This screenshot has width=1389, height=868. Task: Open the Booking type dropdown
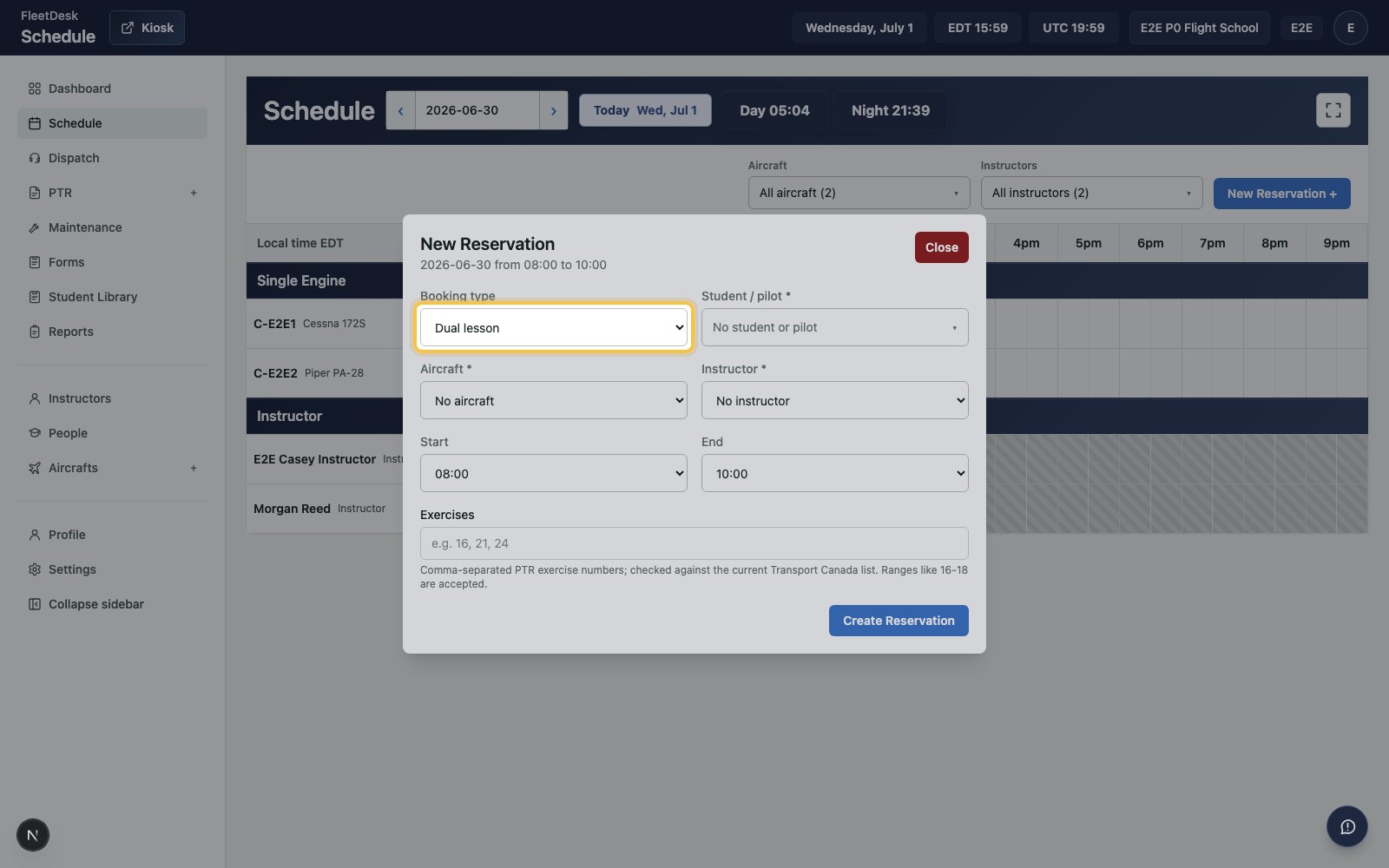[x=554, y=327]
